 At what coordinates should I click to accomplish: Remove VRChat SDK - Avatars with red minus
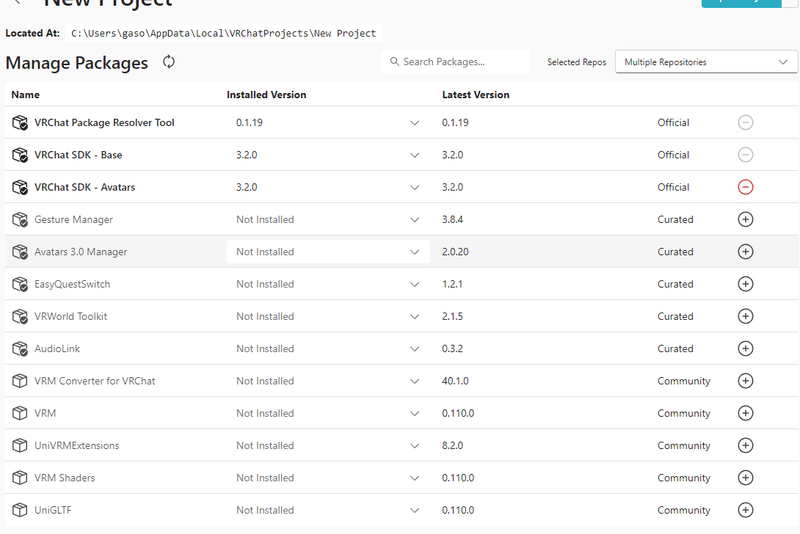[x=745, y=187]
